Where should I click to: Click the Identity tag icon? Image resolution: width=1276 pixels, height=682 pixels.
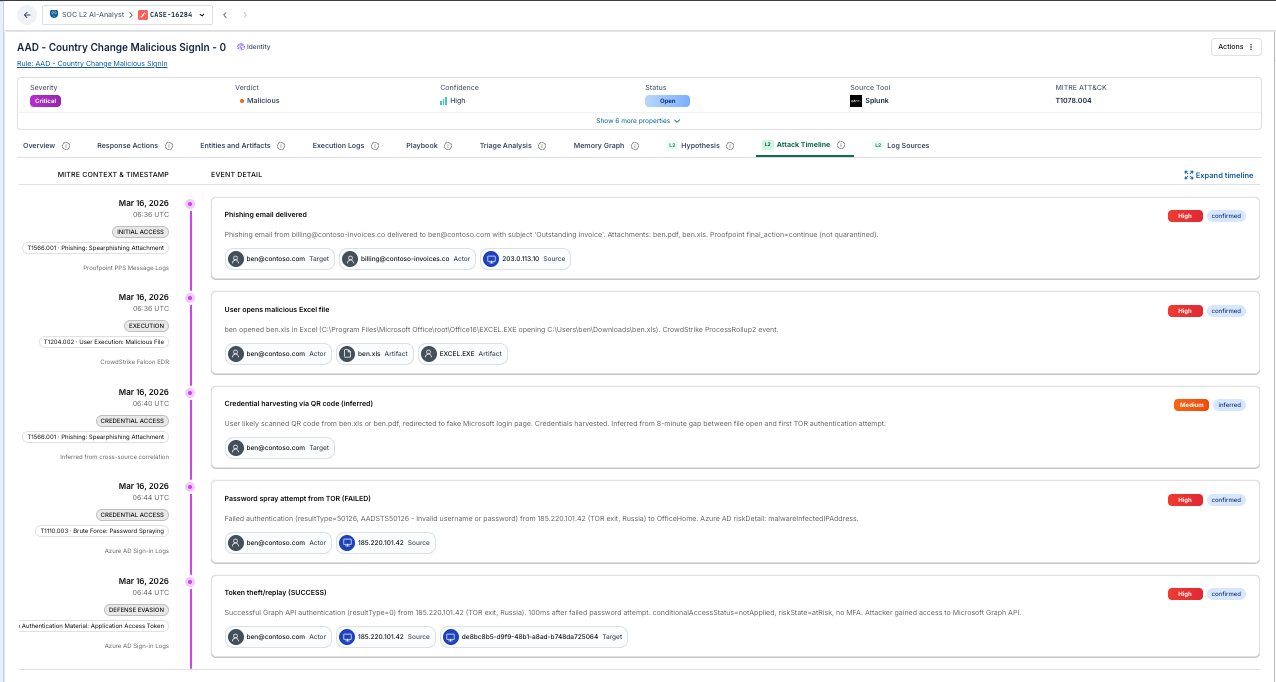[x=241, y=47]
